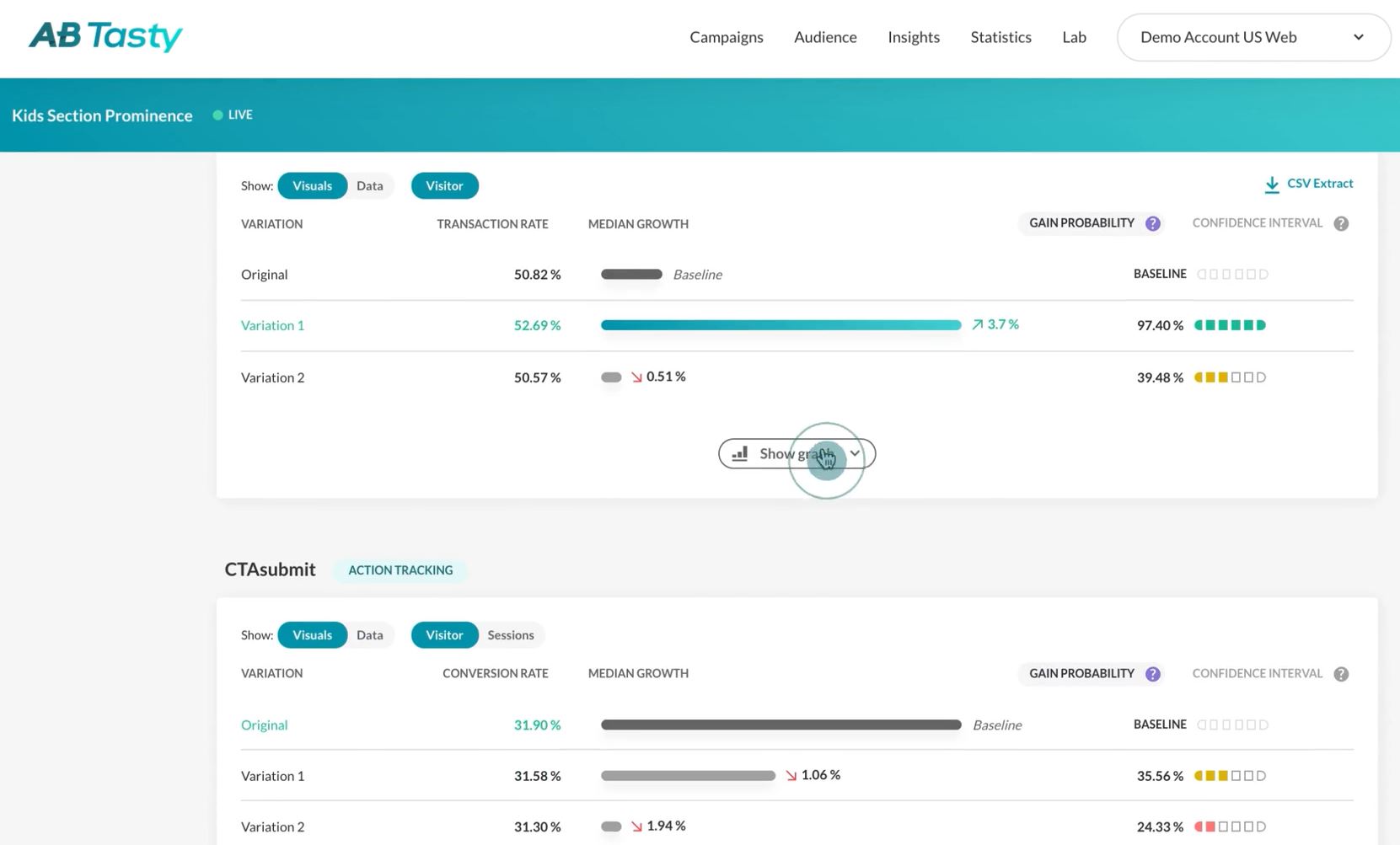Click the AB Tasty logo

click(x=105, y=35)
